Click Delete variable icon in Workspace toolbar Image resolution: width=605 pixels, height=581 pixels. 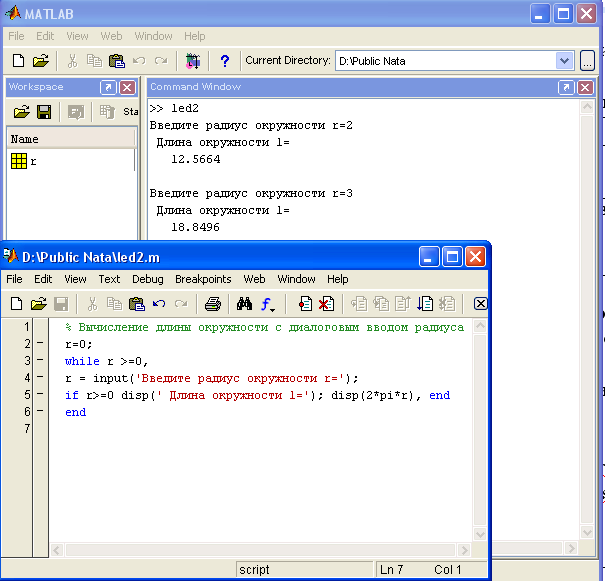click(x=107, y=112)
